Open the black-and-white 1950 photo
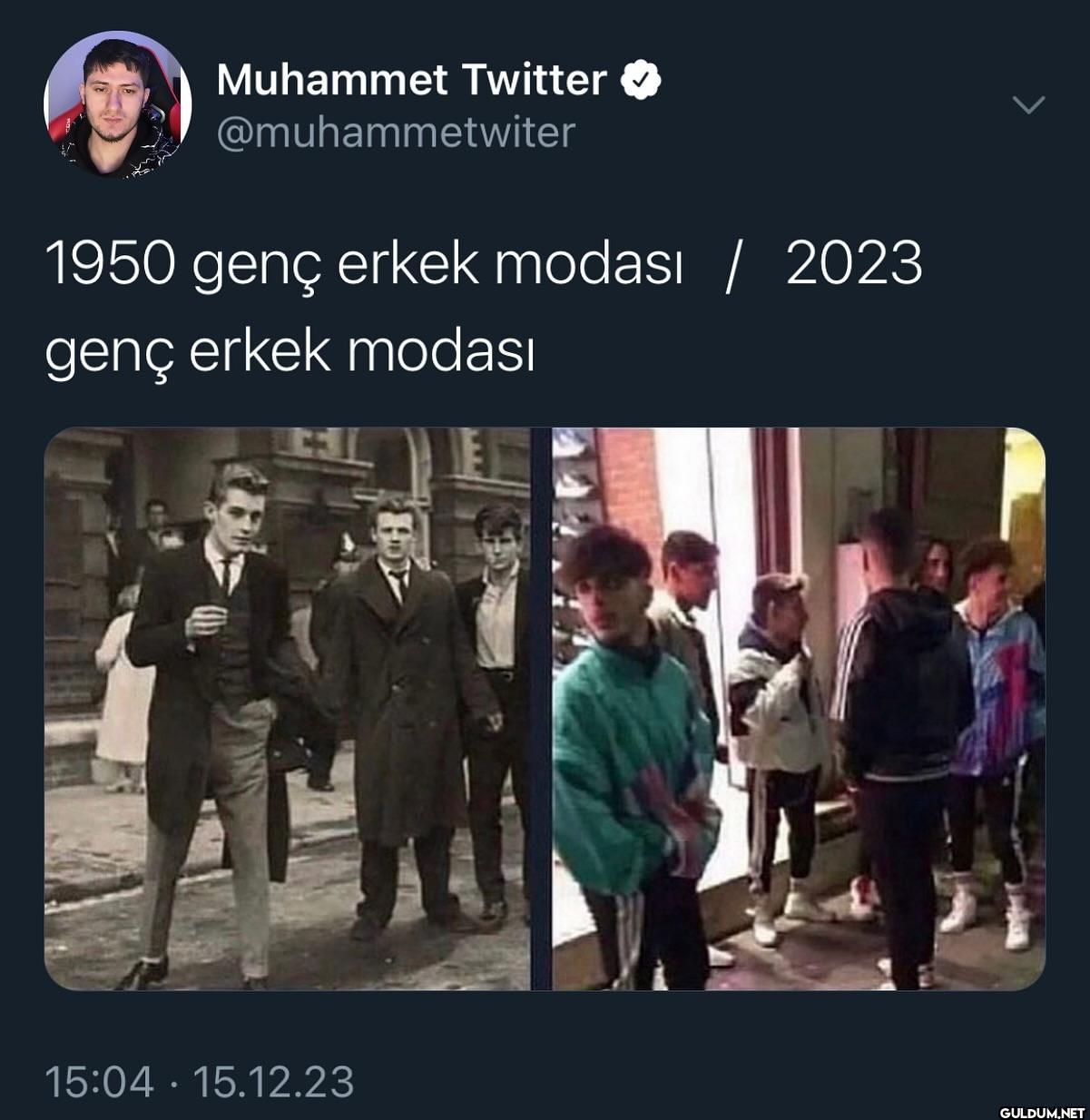 click(x=287, y=709)
